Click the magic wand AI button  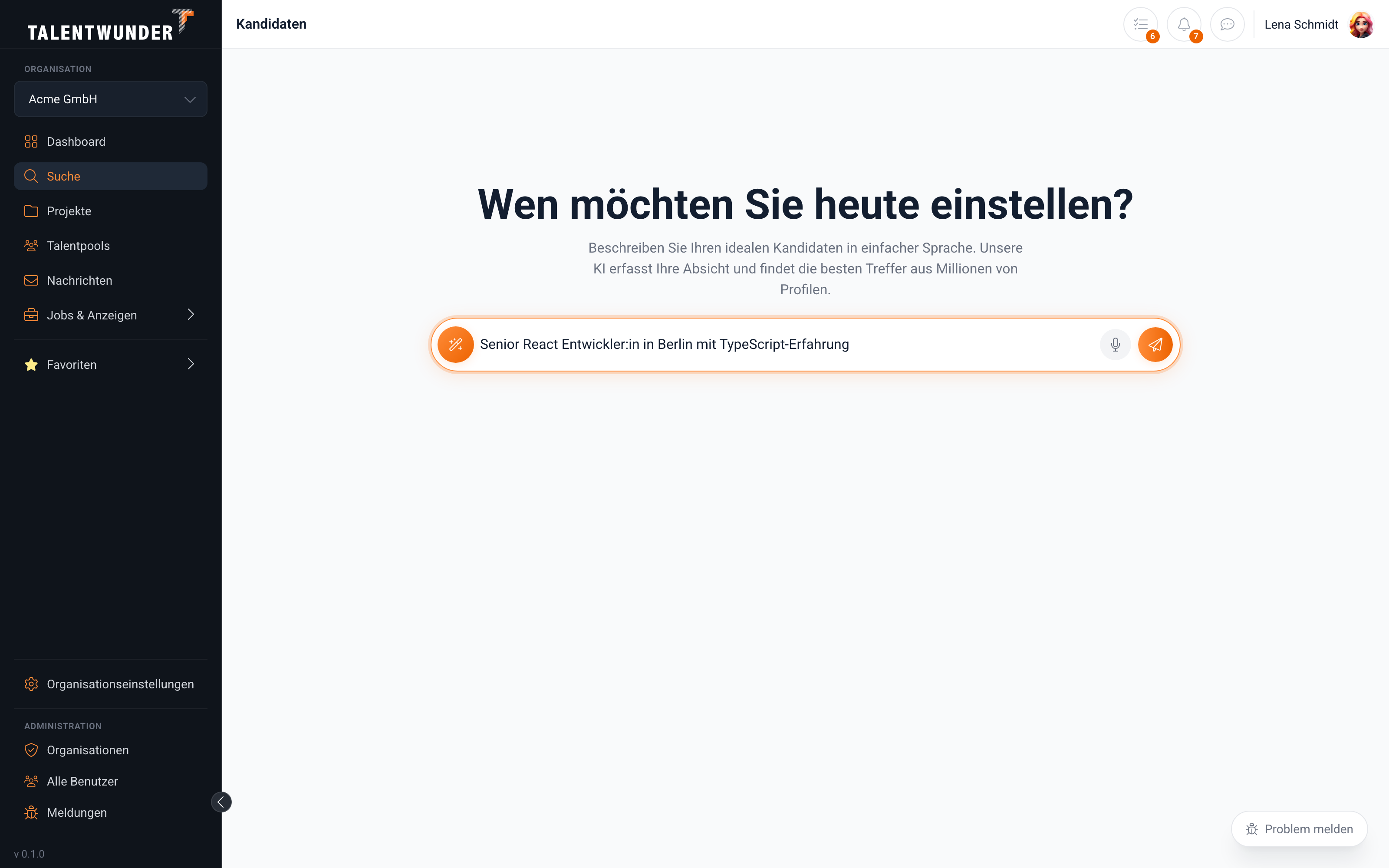click(456, 345)
